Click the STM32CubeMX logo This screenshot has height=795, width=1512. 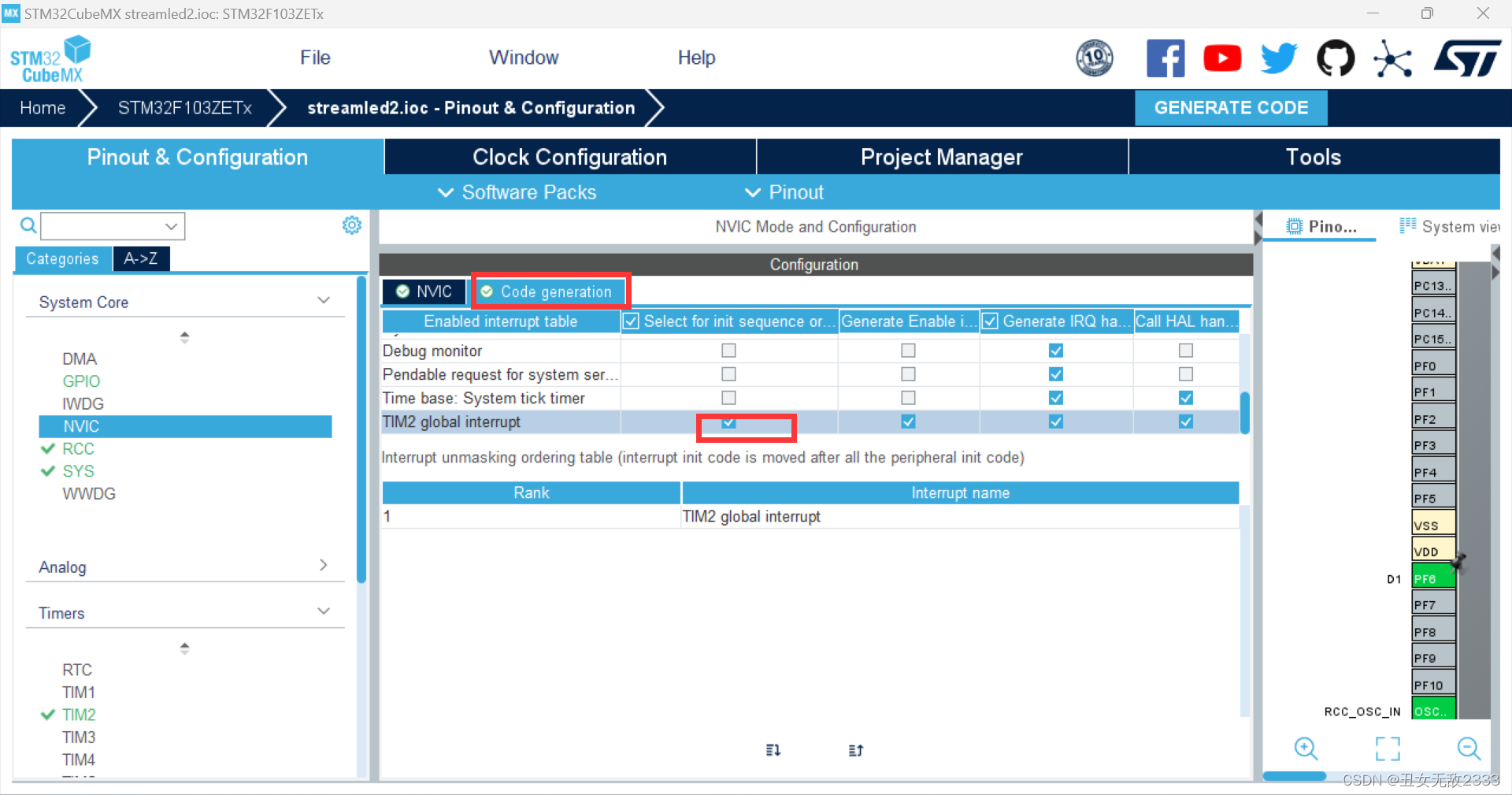pos(50,59)
